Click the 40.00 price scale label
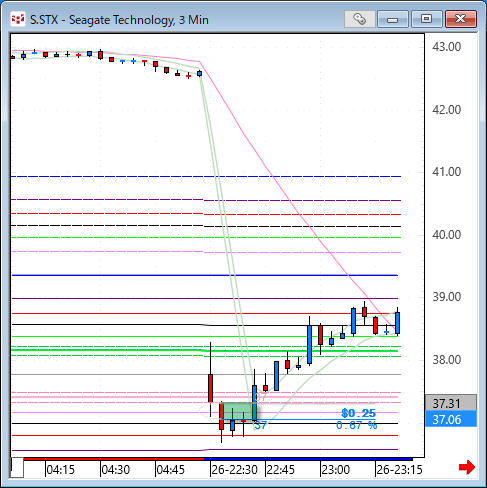The image size is (487, 488). (x=447, y=235)
